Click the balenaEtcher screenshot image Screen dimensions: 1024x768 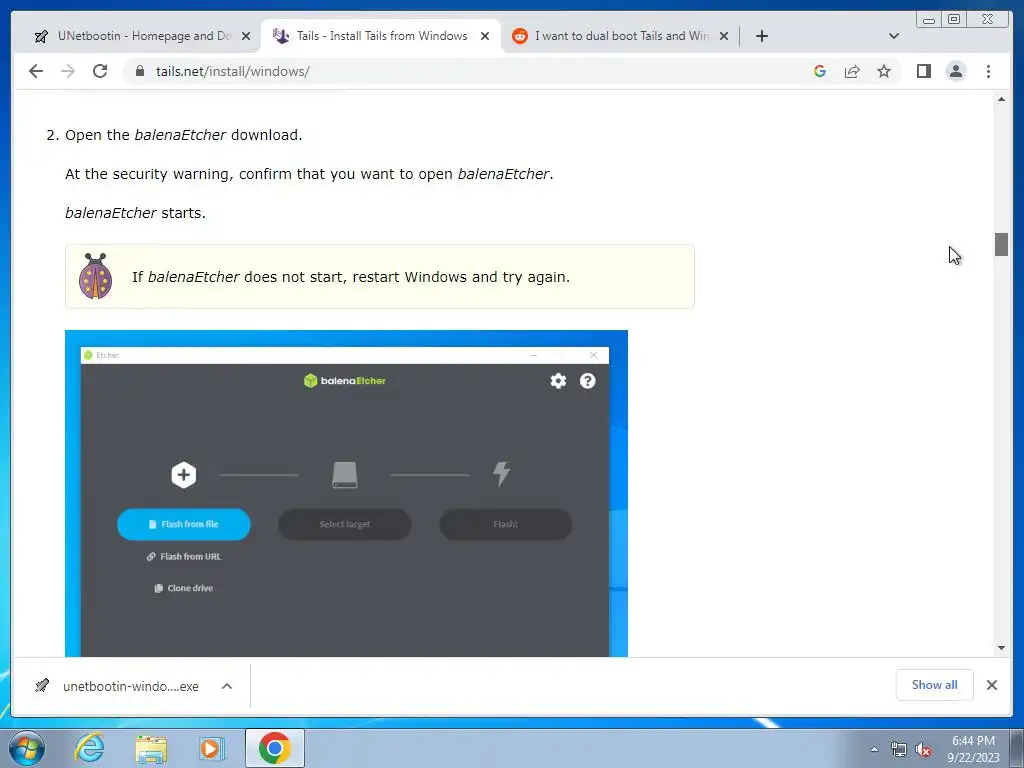tap(346, 494)
